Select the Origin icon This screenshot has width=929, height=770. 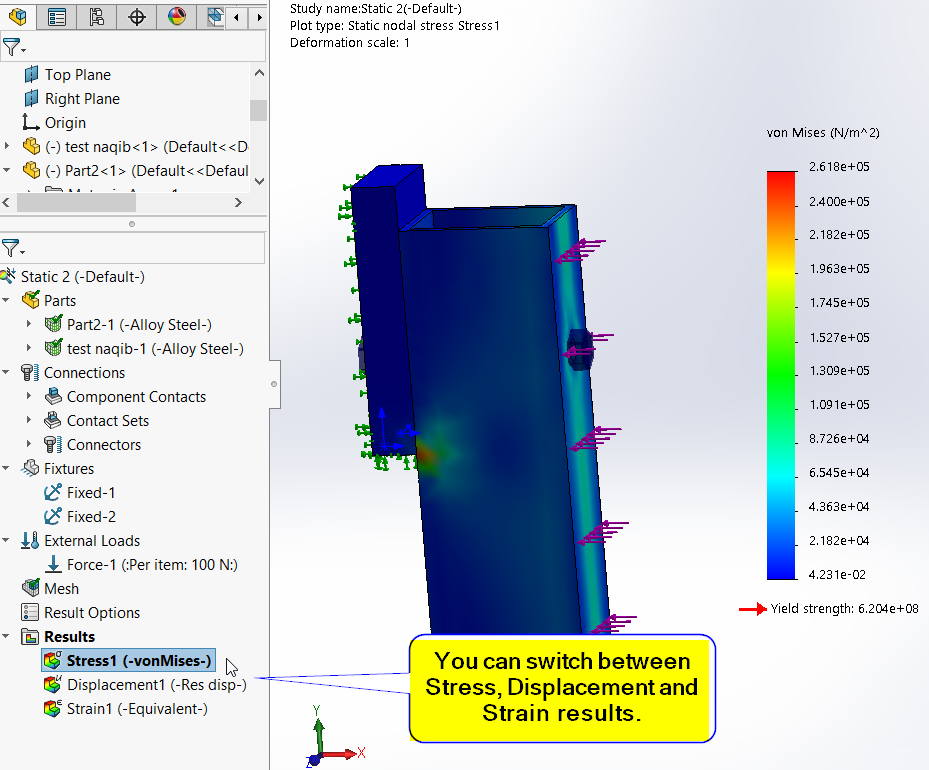point(31,122)
